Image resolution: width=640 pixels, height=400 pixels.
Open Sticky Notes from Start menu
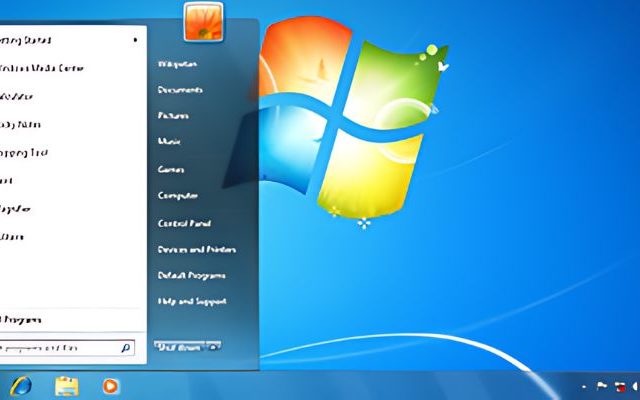[20, 124]
